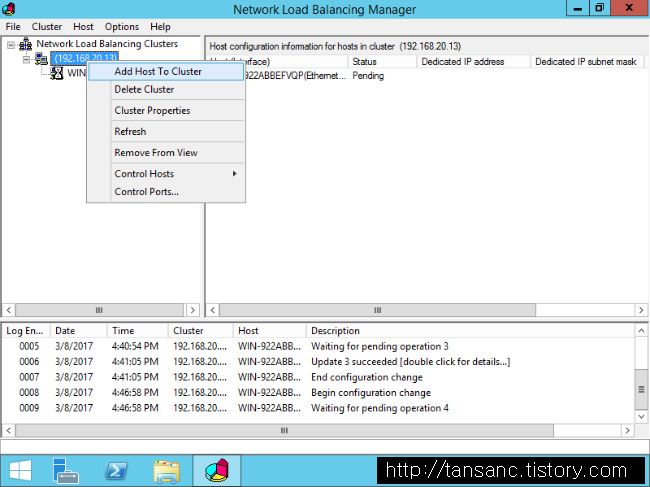
Task: Click the tree pane left scroll arrow
Action: click(x=9, y=310)
